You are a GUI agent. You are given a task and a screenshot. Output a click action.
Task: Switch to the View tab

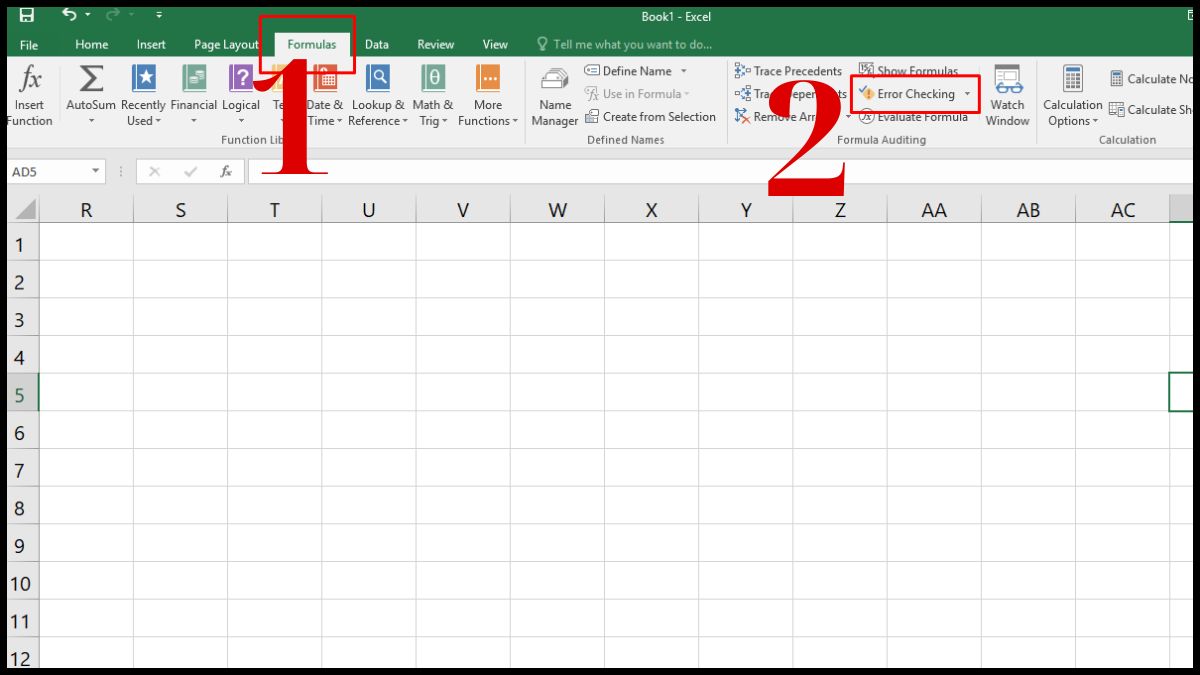pos(495,44)
